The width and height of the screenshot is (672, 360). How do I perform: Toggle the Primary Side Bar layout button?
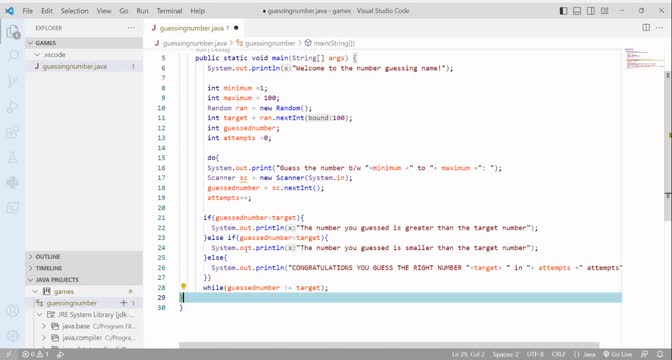coord(564,11)
